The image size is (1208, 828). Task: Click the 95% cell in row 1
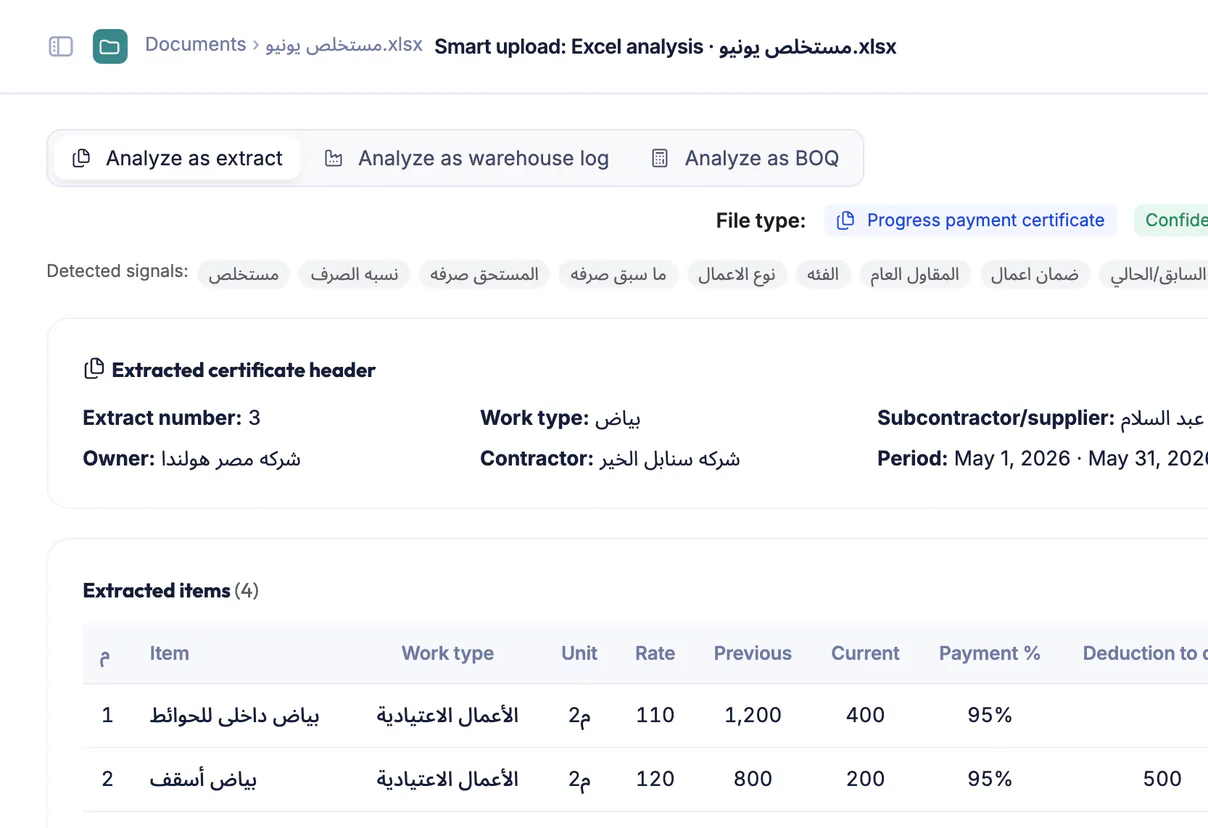pos(990,715)
